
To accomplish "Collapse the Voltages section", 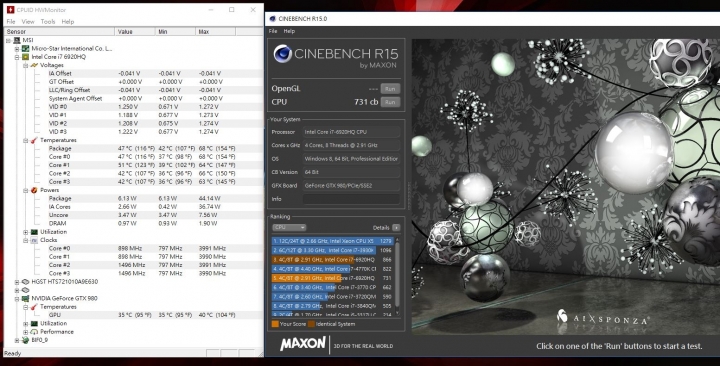I will point(26,65).
